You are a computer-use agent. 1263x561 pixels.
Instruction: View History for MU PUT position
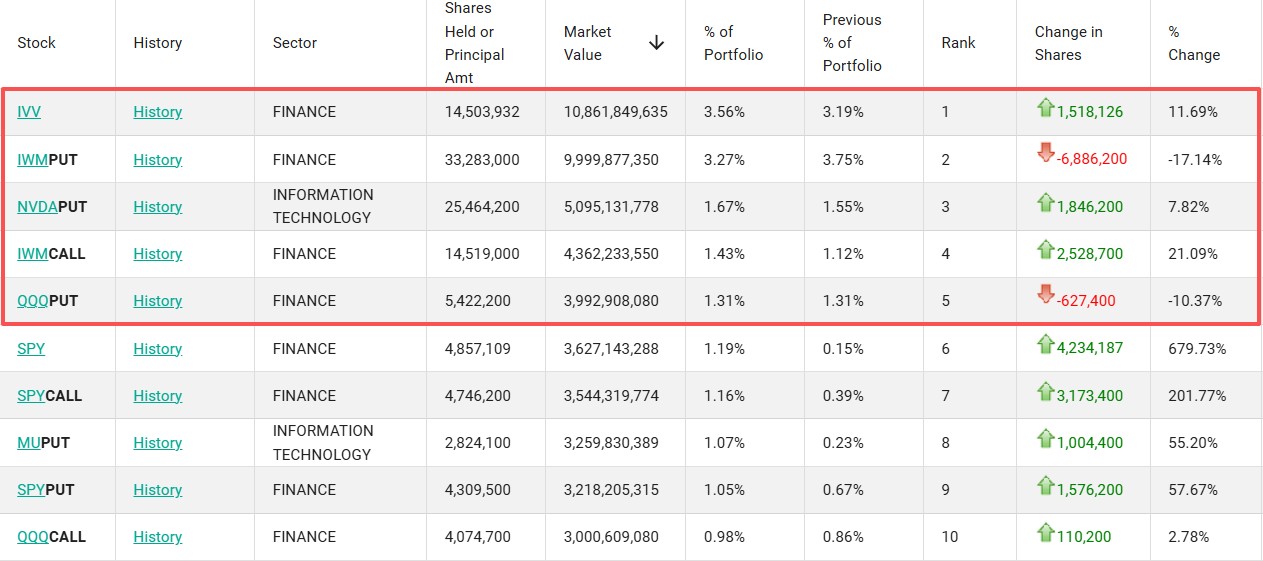(x=157, y=443)
